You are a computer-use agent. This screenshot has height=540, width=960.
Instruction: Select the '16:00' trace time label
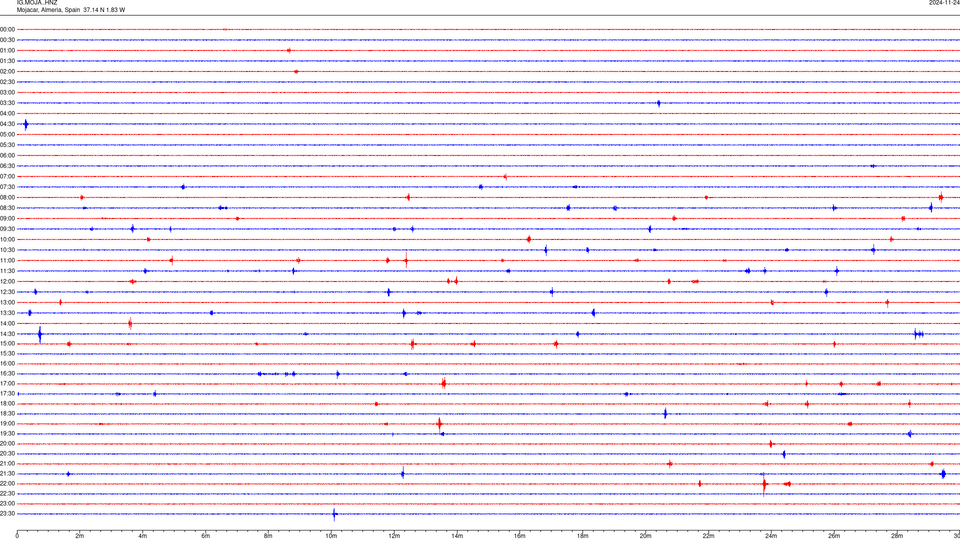(x=7, y=364)
